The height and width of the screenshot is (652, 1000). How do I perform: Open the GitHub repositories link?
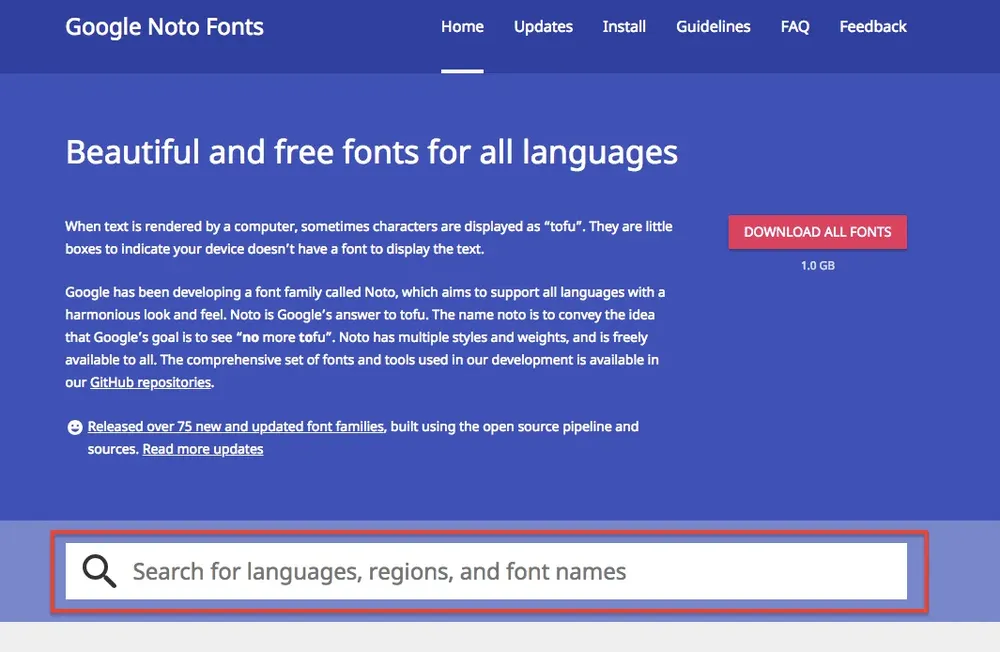coord(151,382)
